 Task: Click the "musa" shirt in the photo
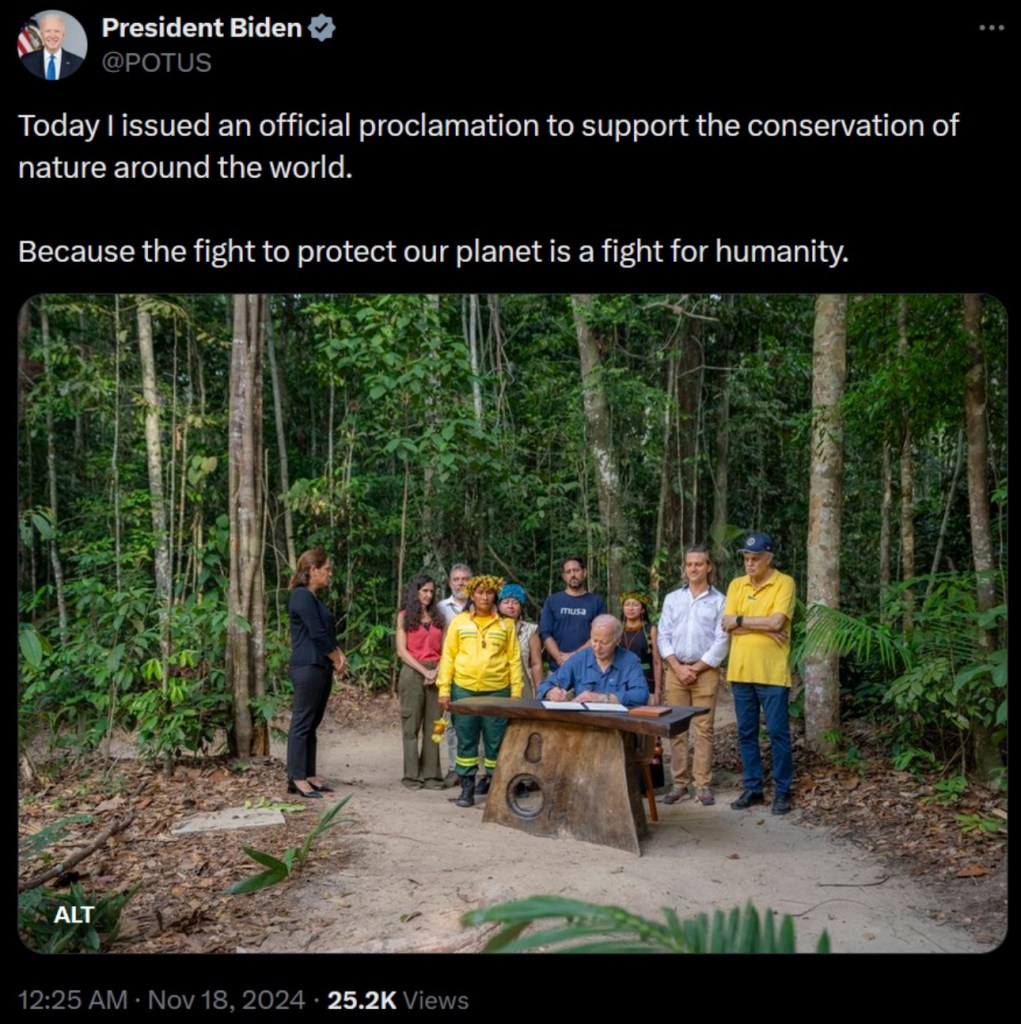[573, 616]
